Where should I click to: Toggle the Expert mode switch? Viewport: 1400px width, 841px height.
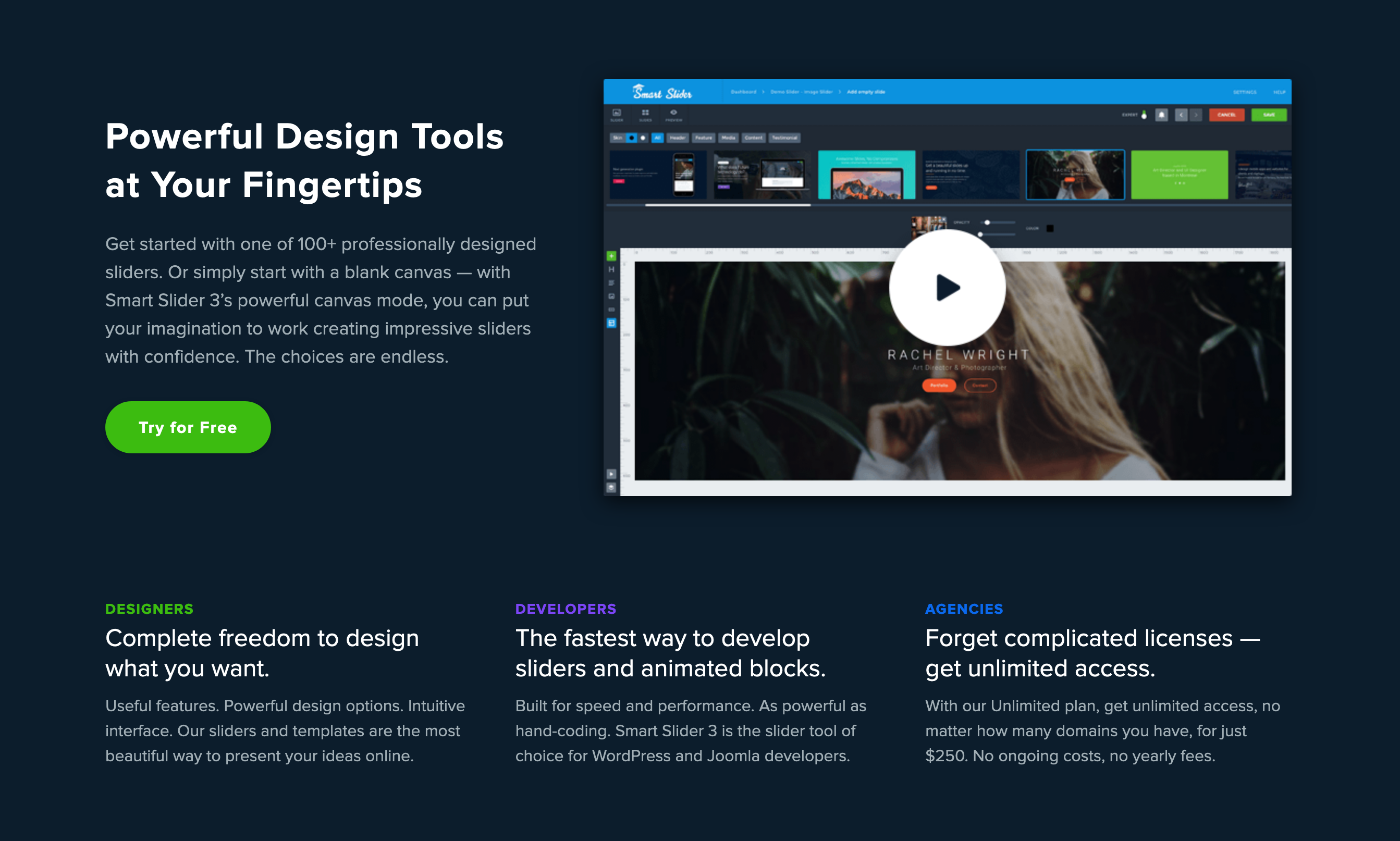click(x=1144, y=115)
